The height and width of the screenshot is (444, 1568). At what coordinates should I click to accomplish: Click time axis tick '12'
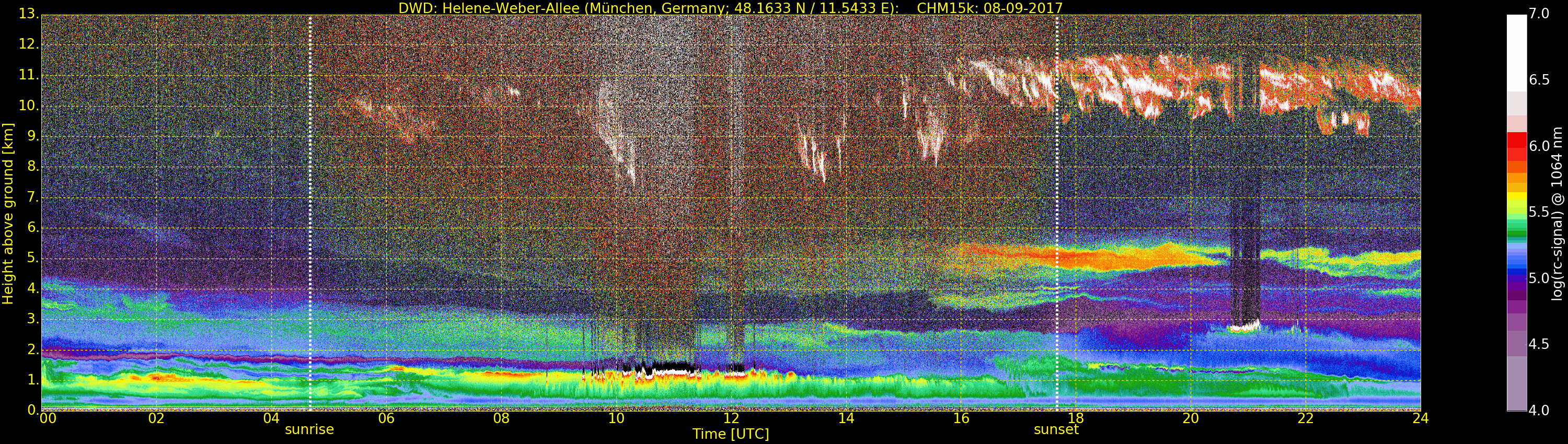(x=731, y=418)
